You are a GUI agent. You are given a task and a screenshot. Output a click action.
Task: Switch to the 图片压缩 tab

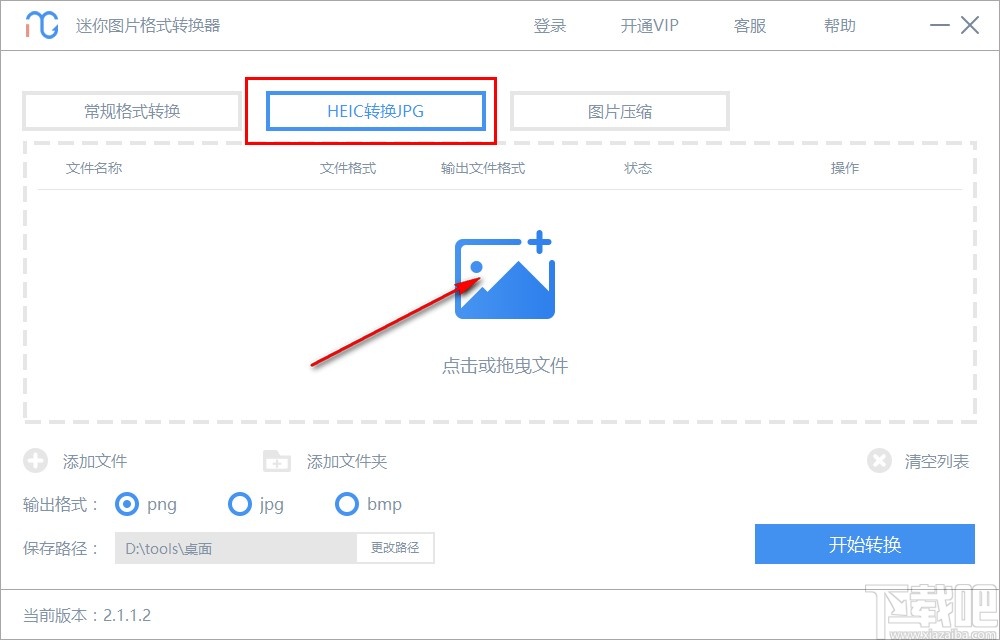[x=619, y=111]
